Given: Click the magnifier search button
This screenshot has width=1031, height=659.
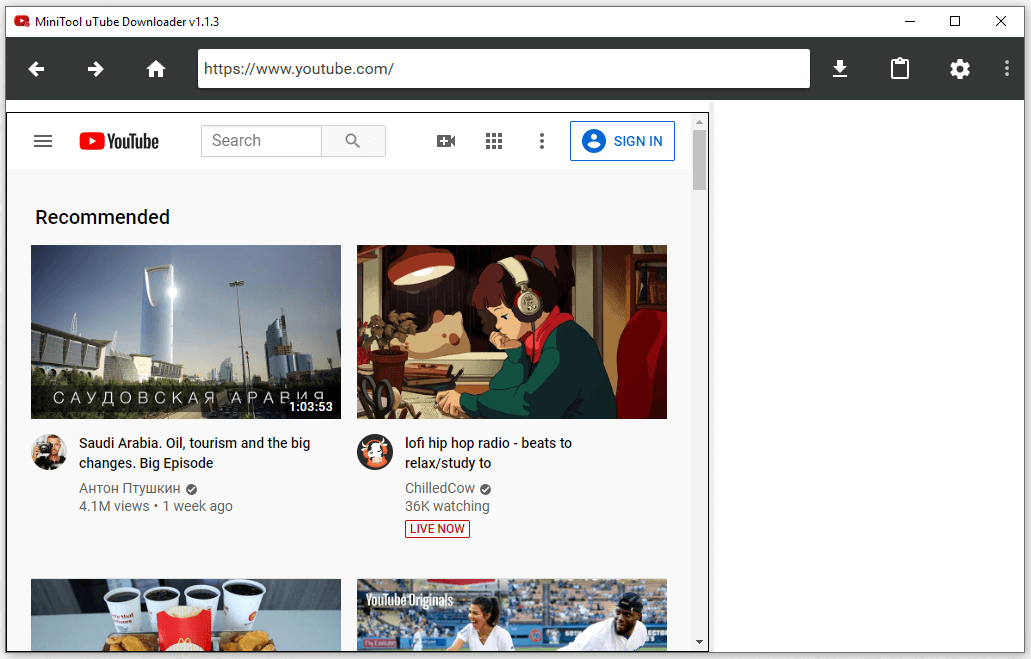Looking at the screenshot, I should click(353, 141).
